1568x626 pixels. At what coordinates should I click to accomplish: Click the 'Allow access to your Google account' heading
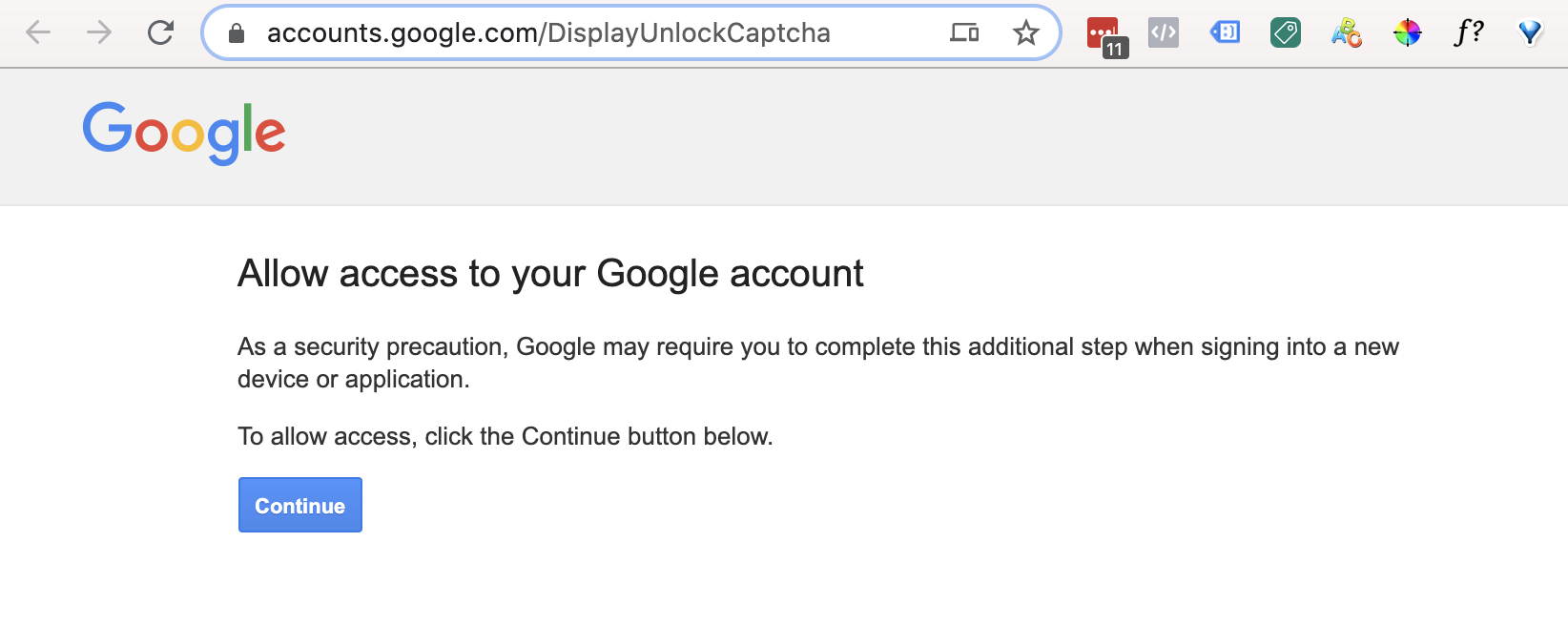tap(550, 274)
